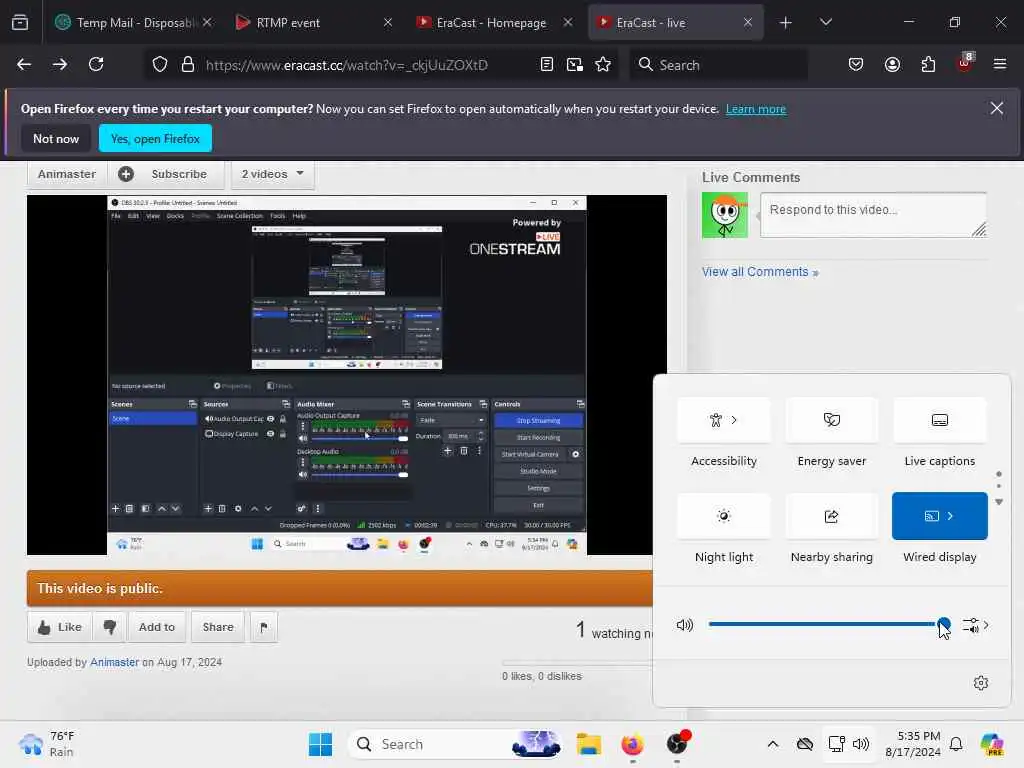Open the Accessibility quick settings tile

724,420
